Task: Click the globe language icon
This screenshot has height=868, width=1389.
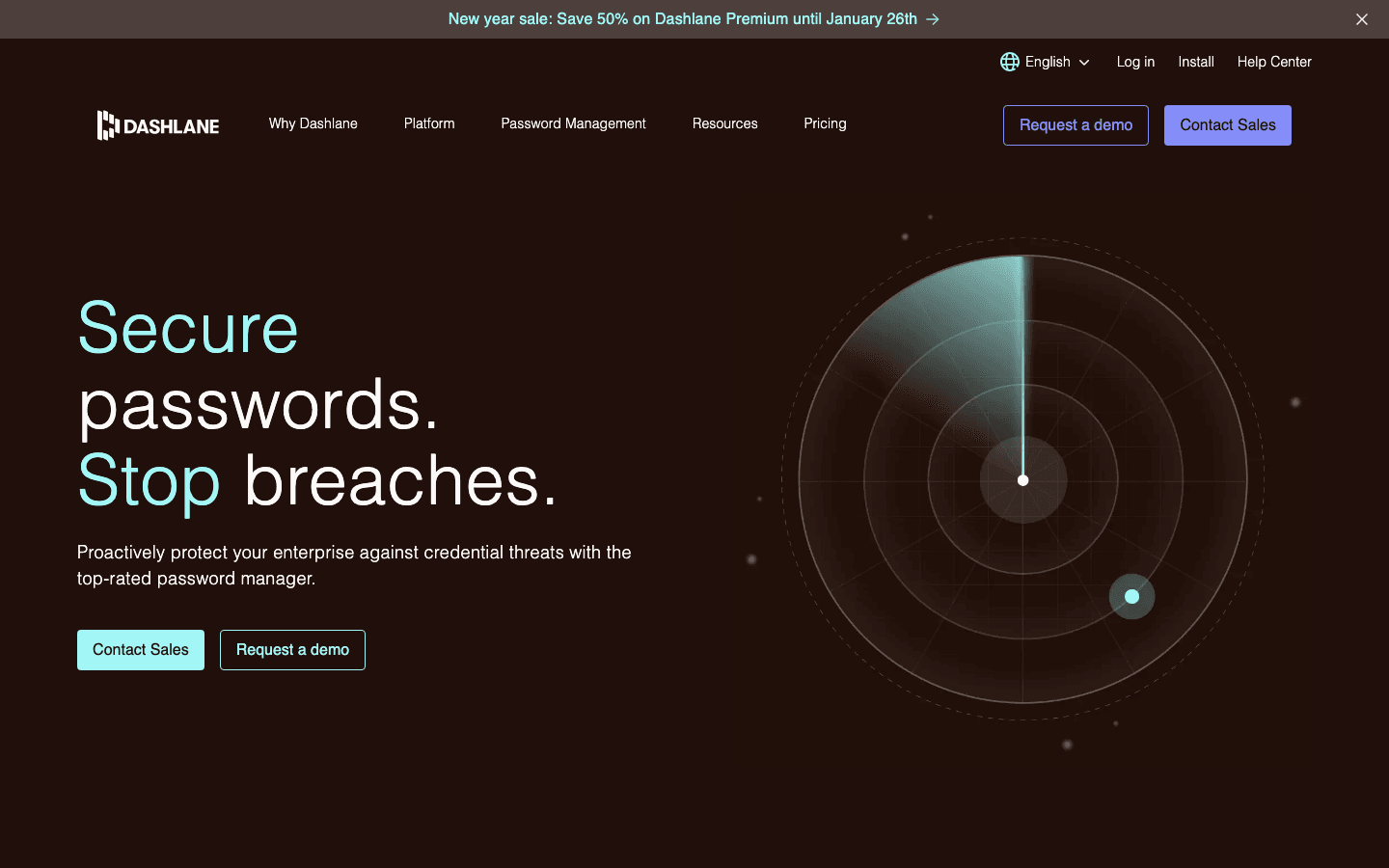Action: 1010,62
